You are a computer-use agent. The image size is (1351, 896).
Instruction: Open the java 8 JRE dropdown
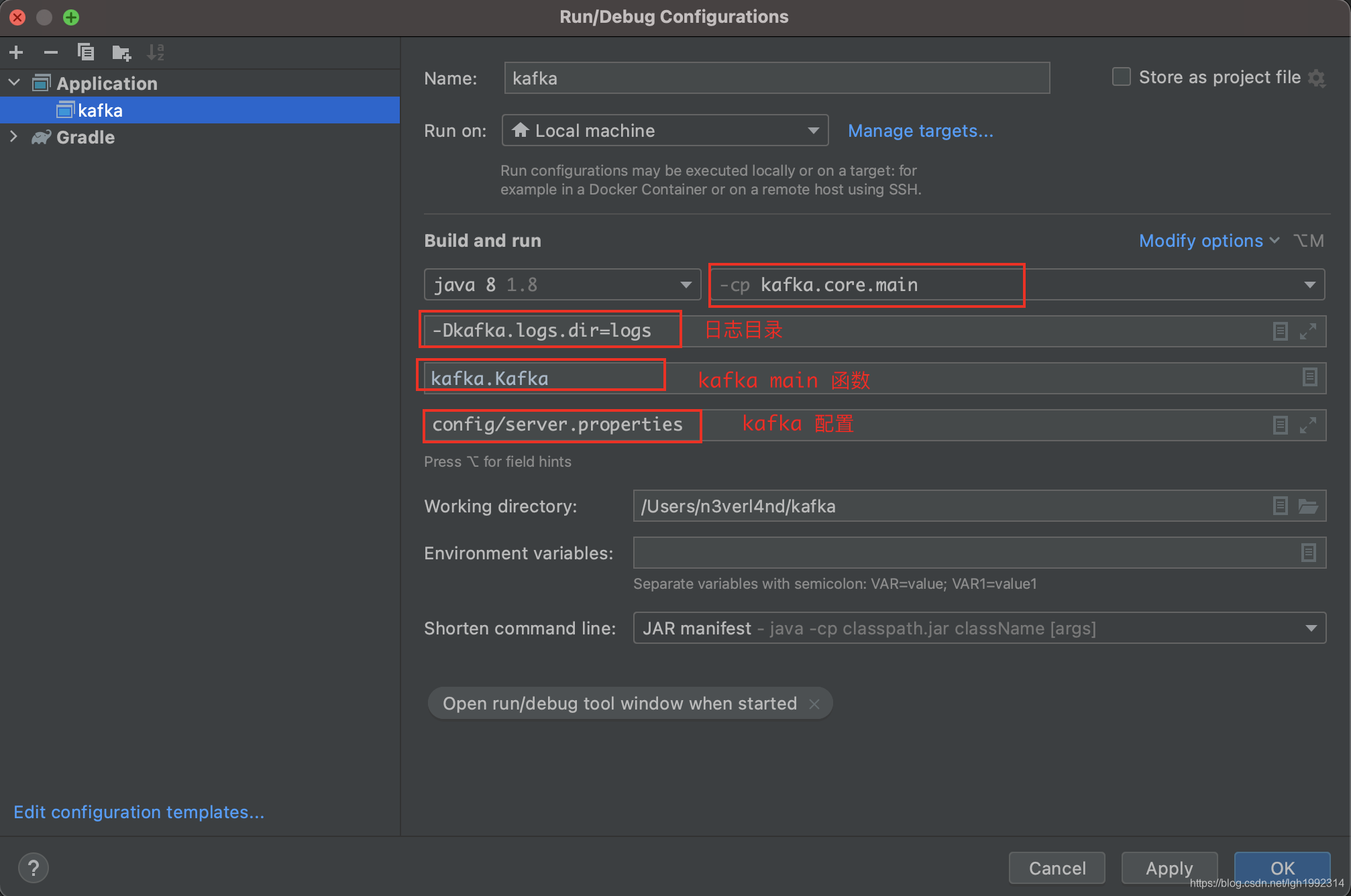[563, 284]
